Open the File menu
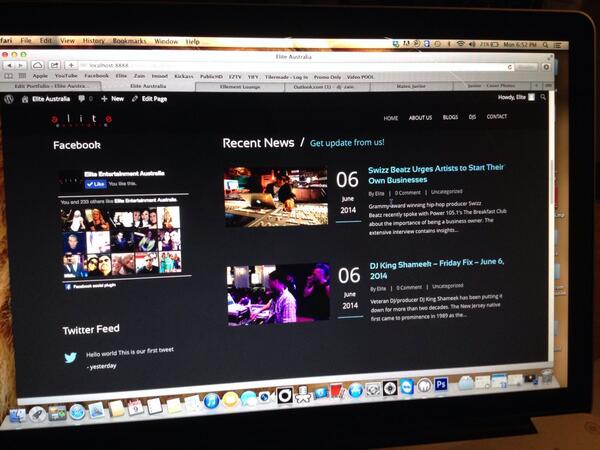This screenshot has width=600, height=450. pos(26,40)
